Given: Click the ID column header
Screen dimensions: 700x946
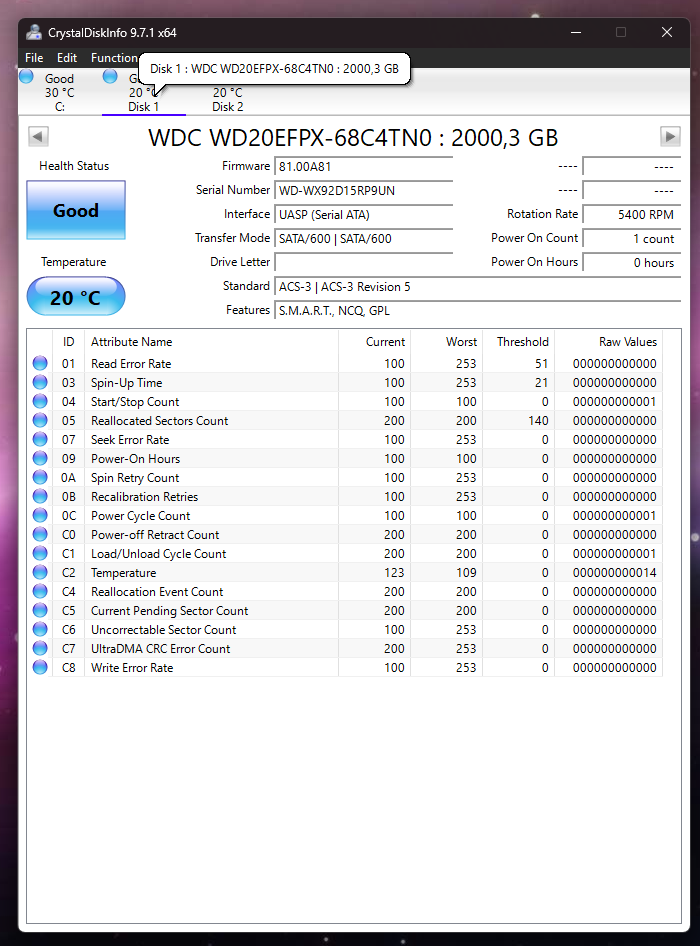Looking at the screenshot, I should click(68, 341).
